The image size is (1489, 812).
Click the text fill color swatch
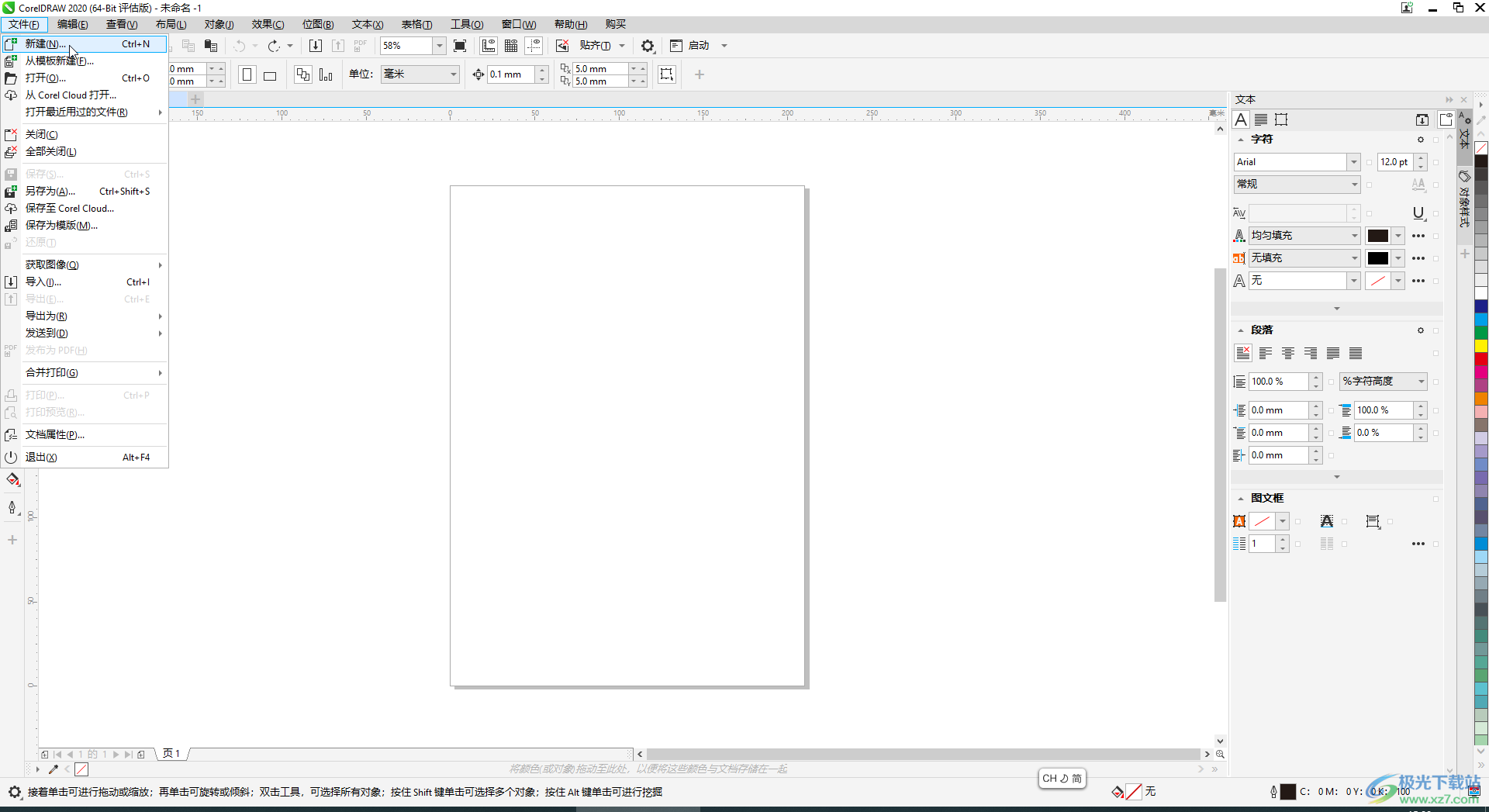(1378, 236)
